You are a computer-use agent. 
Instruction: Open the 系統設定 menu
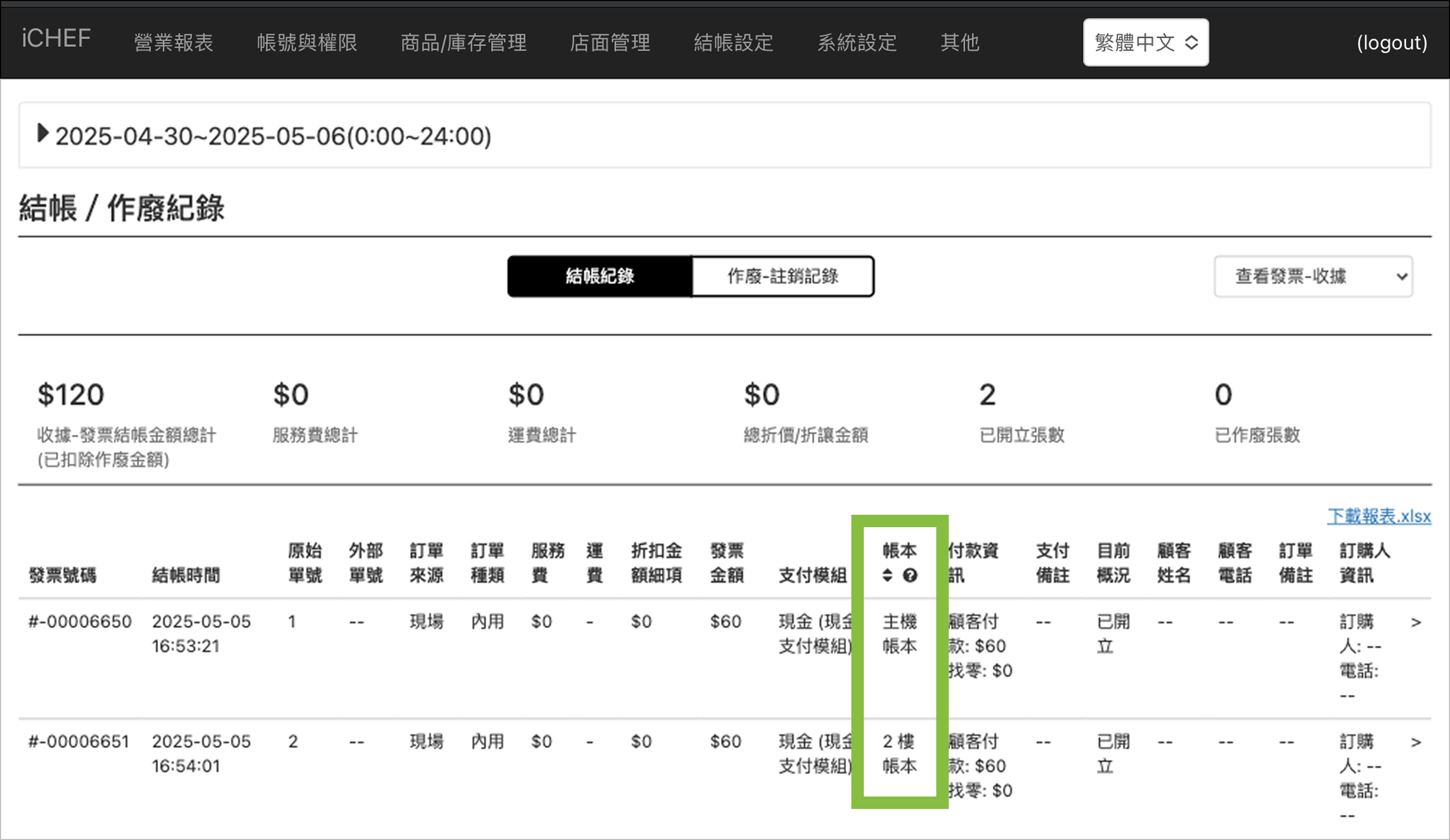(x=857, y=42)
